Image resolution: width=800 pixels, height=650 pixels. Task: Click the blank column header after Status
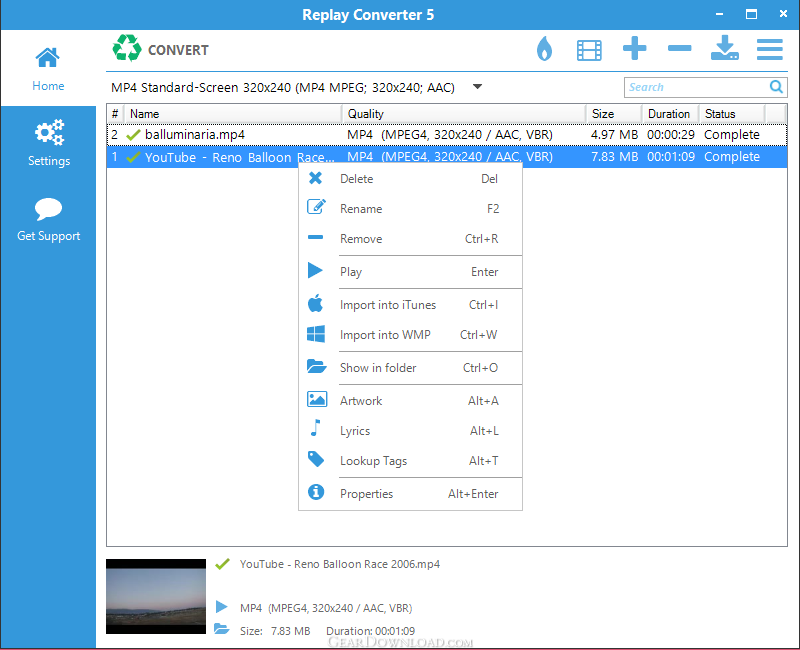pyautogui.click(x=776, y=114)
